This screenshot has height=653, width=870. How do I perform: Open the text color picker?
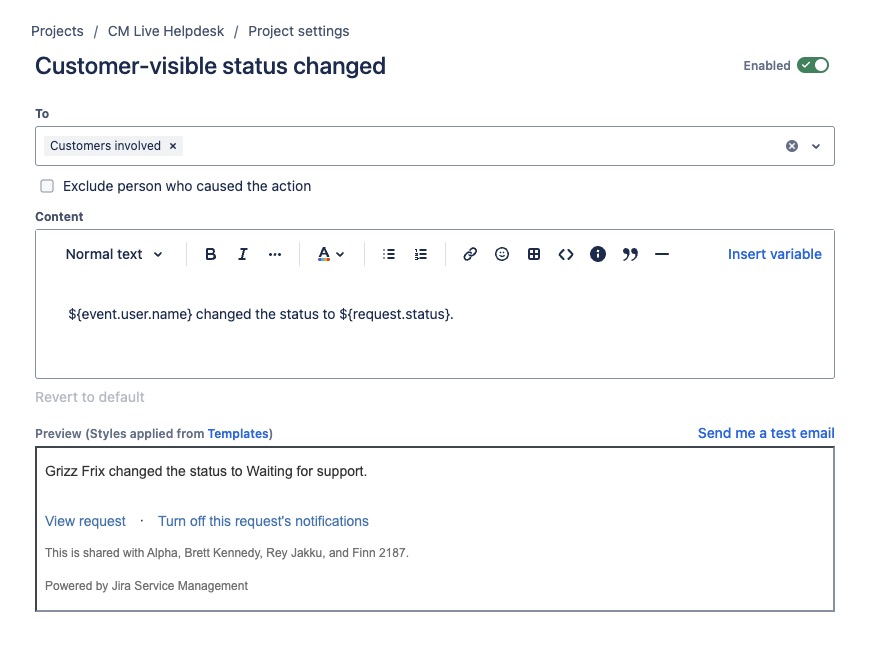click(x=331, y=254)
